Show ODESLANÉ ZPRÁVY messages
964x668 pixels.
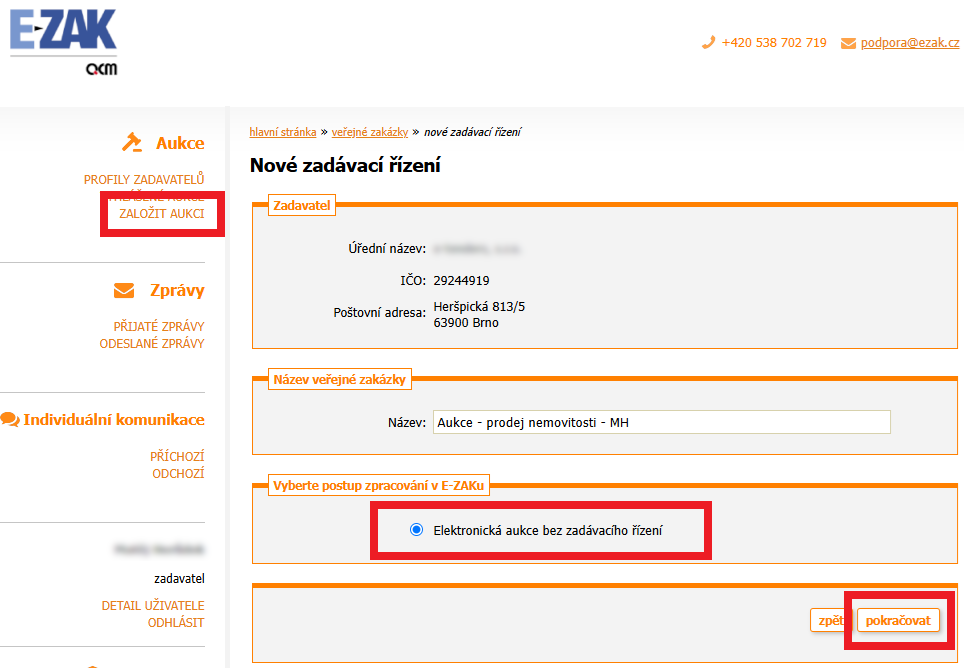click(152, 343)
